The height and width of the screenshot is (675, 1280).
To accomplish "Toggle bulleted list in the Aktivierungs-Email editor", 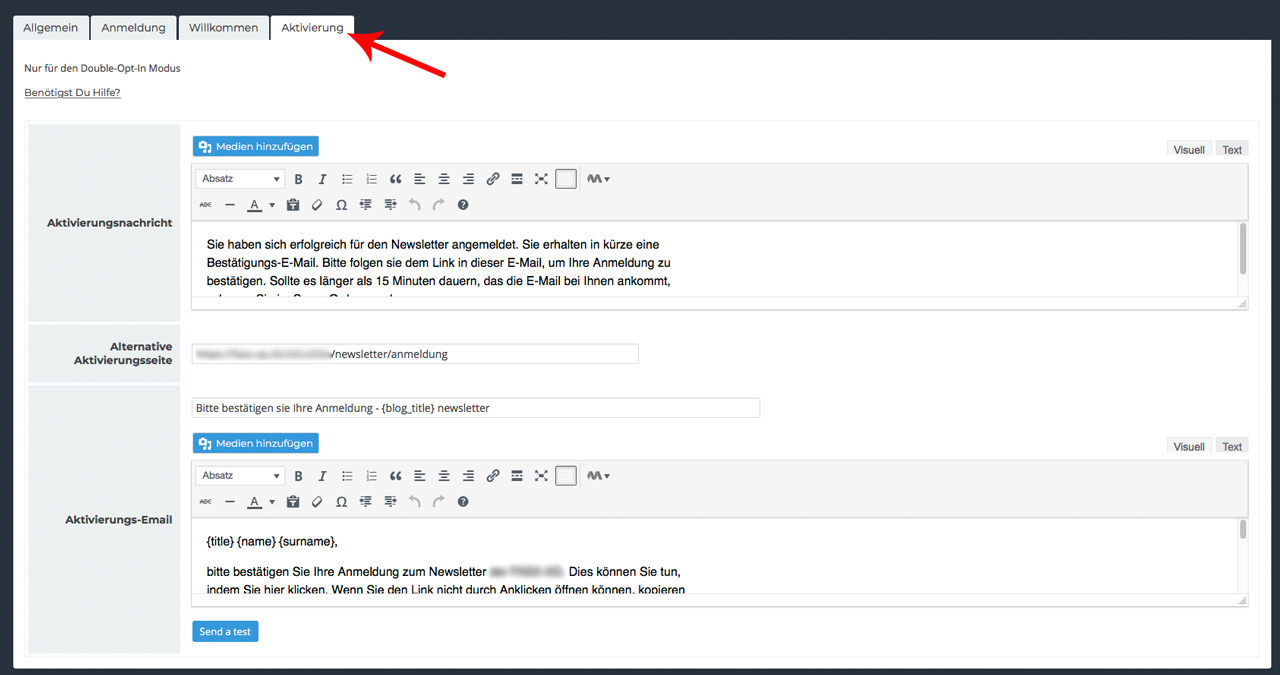I will [347, 476].
